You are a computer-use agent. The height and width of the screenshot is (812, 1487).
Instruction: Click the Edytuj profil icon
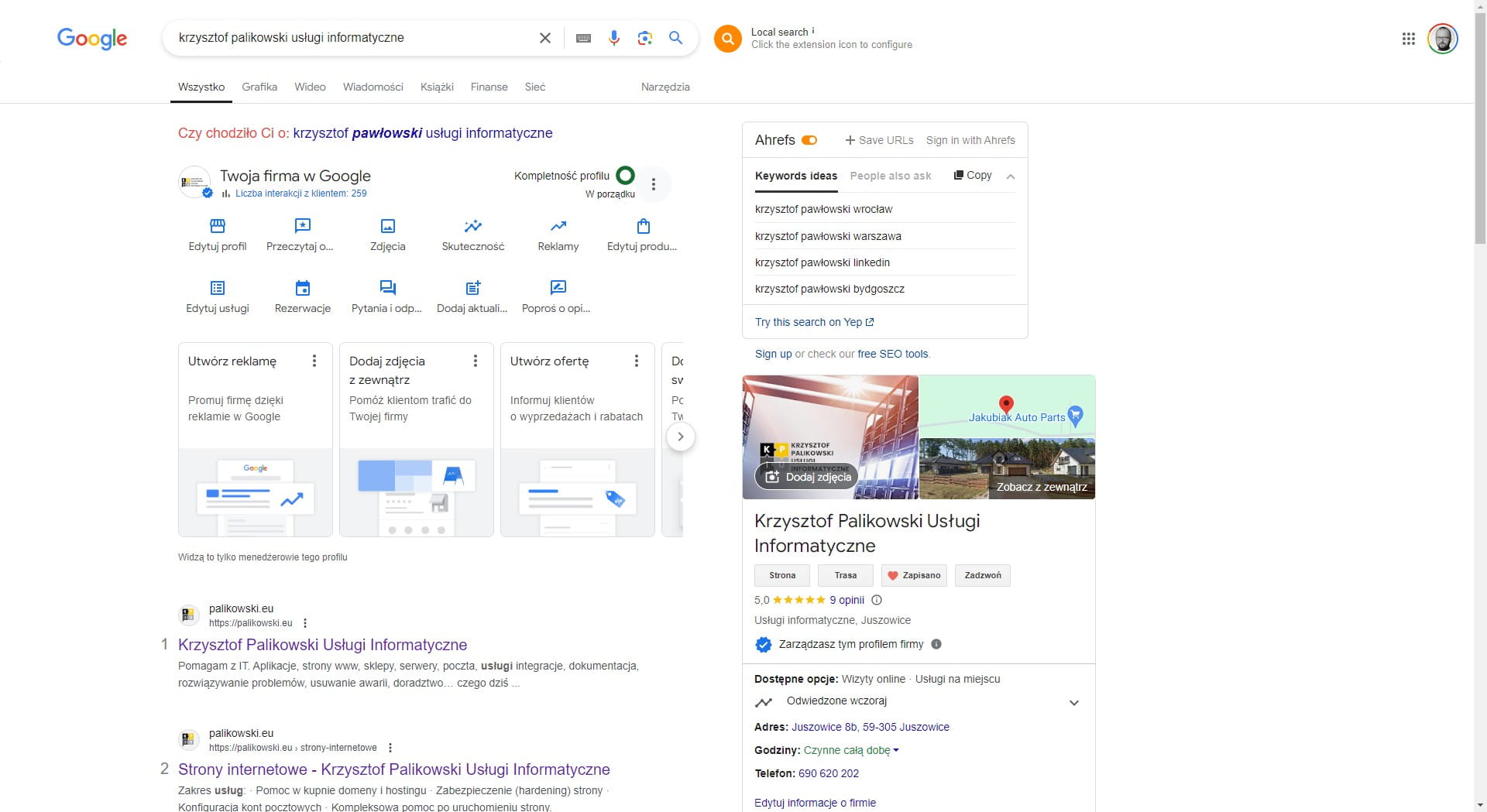click(x=218, y=227)
